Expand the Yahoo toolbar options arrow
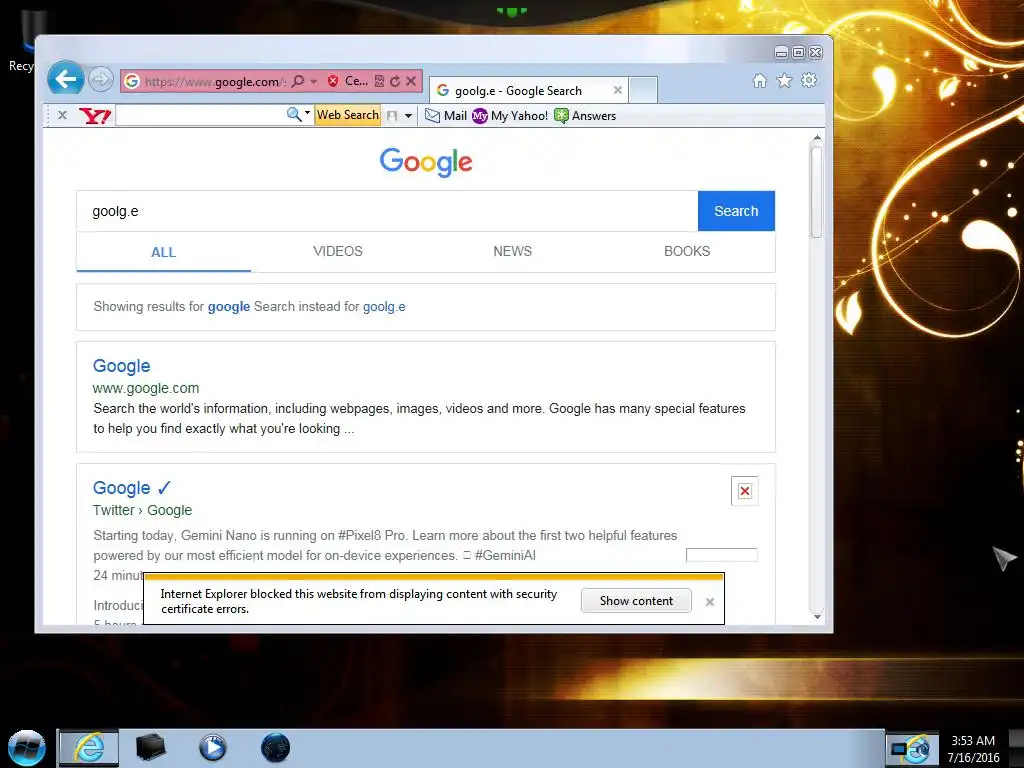 [x=408, y=116]
